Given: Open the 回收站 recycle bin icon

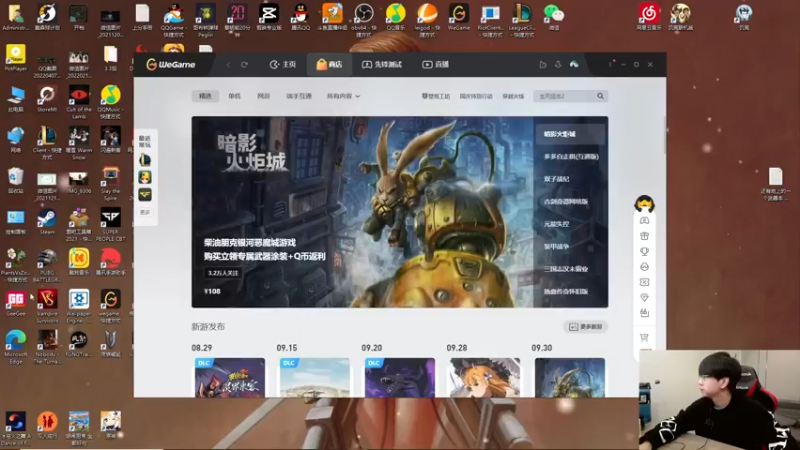Looking at the screenshot, I should click(x=15, y=181).
